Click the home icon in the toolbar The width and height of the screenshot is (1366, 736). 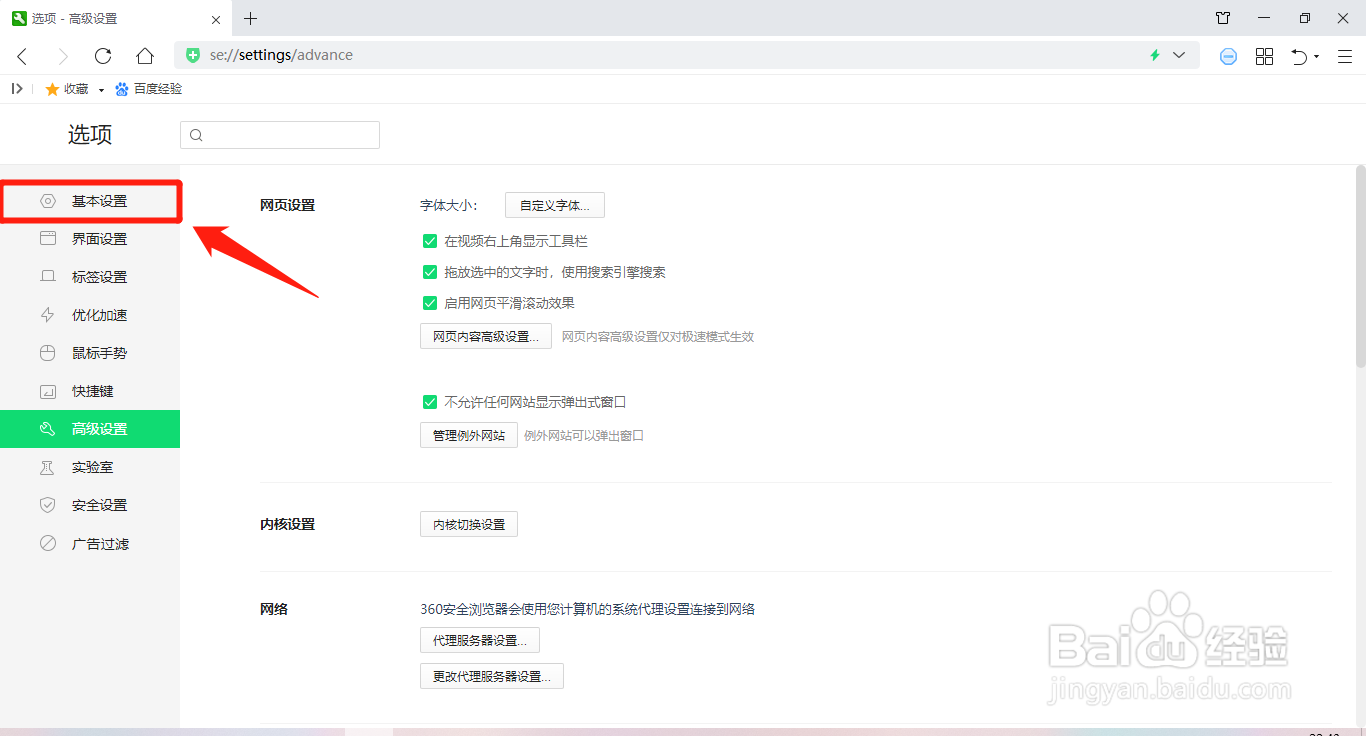pyautogui.click(x=144, y=56)
